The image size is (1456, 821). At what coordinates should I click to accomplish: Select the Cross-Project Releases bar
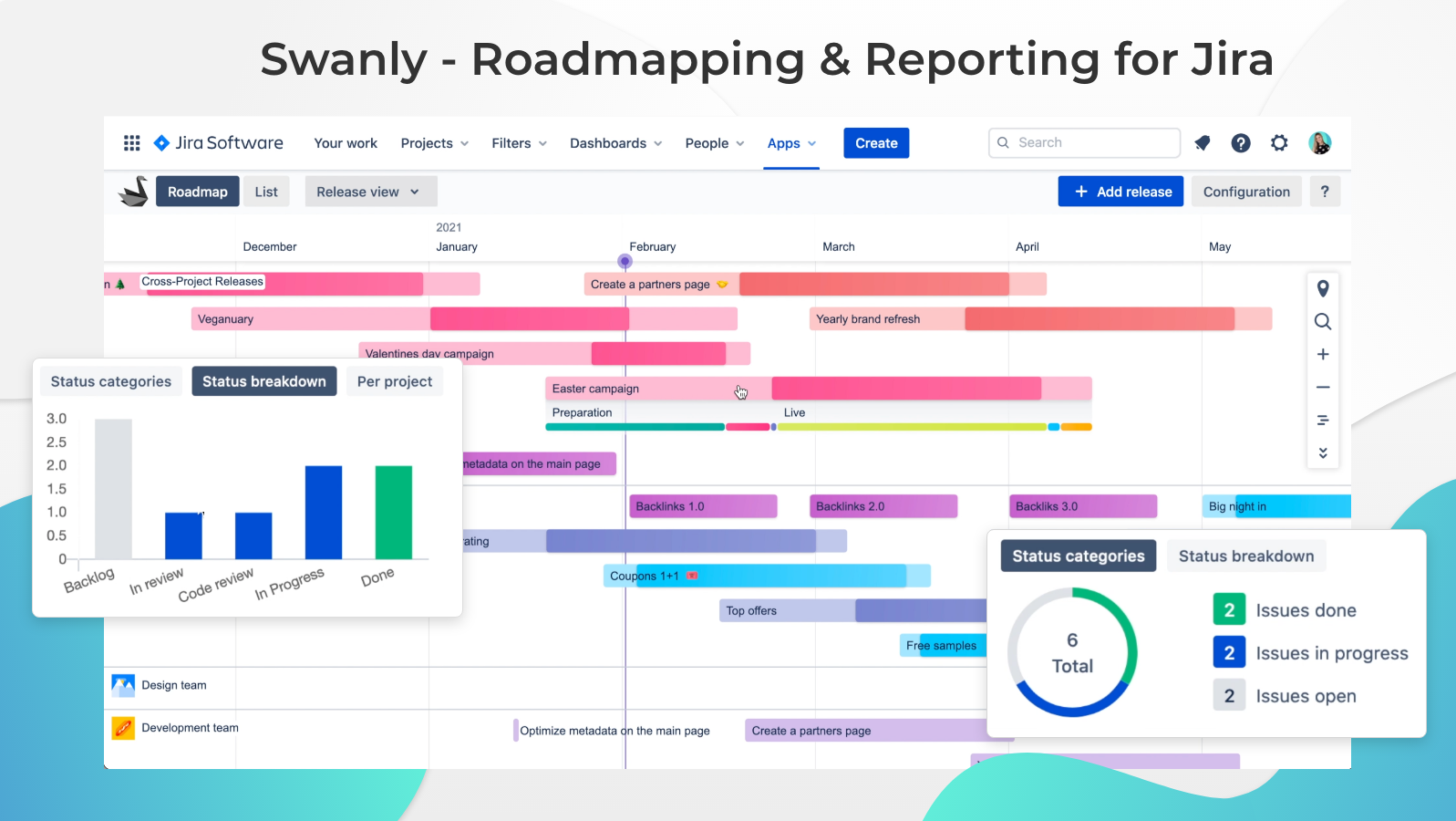coord(292,284)
